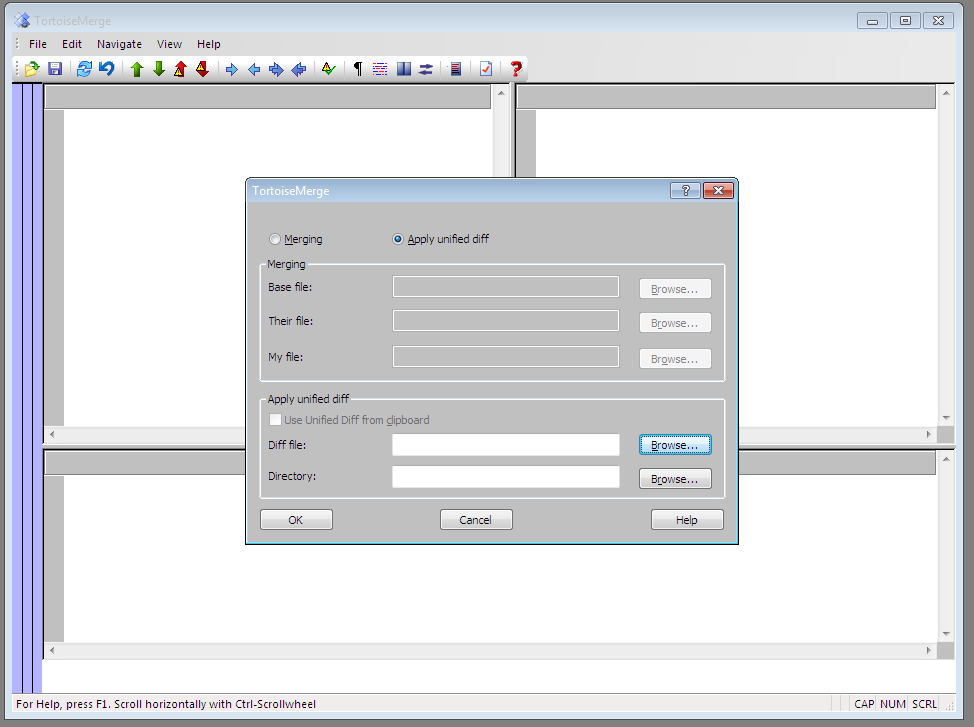Click the dialog's question mark help button
Image resolution: width=974 pixels, height=727 pixels.
pos(686,191)
